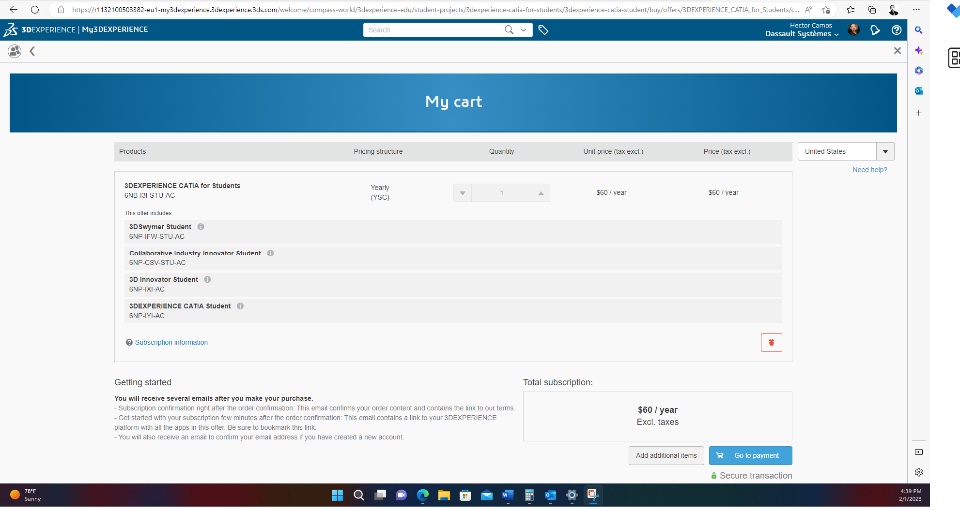This screenshot has width=960, height=510.
Task: Open Edge sidebar Copilot sparkle icon
Action: point(918,51)
